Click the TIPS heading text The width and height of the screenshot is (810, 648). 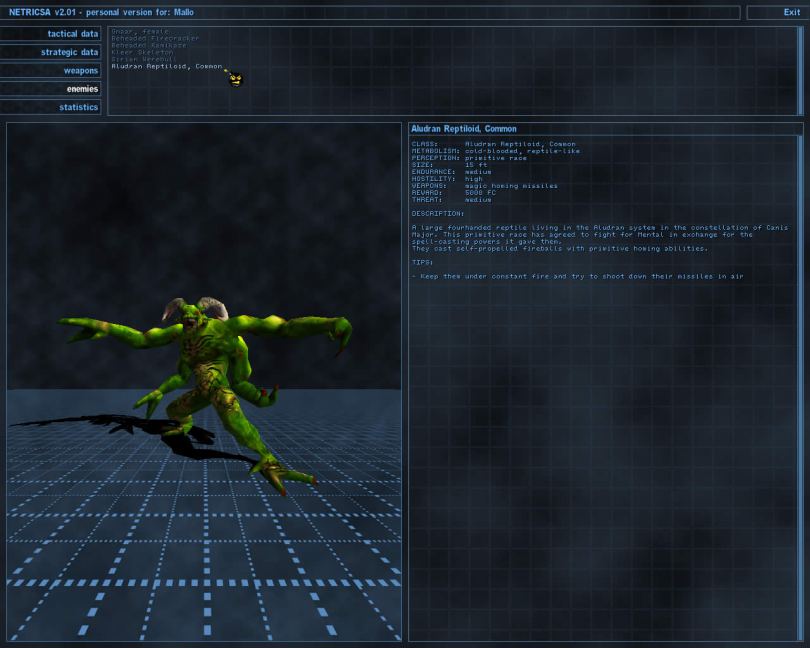tap(423, 262)
